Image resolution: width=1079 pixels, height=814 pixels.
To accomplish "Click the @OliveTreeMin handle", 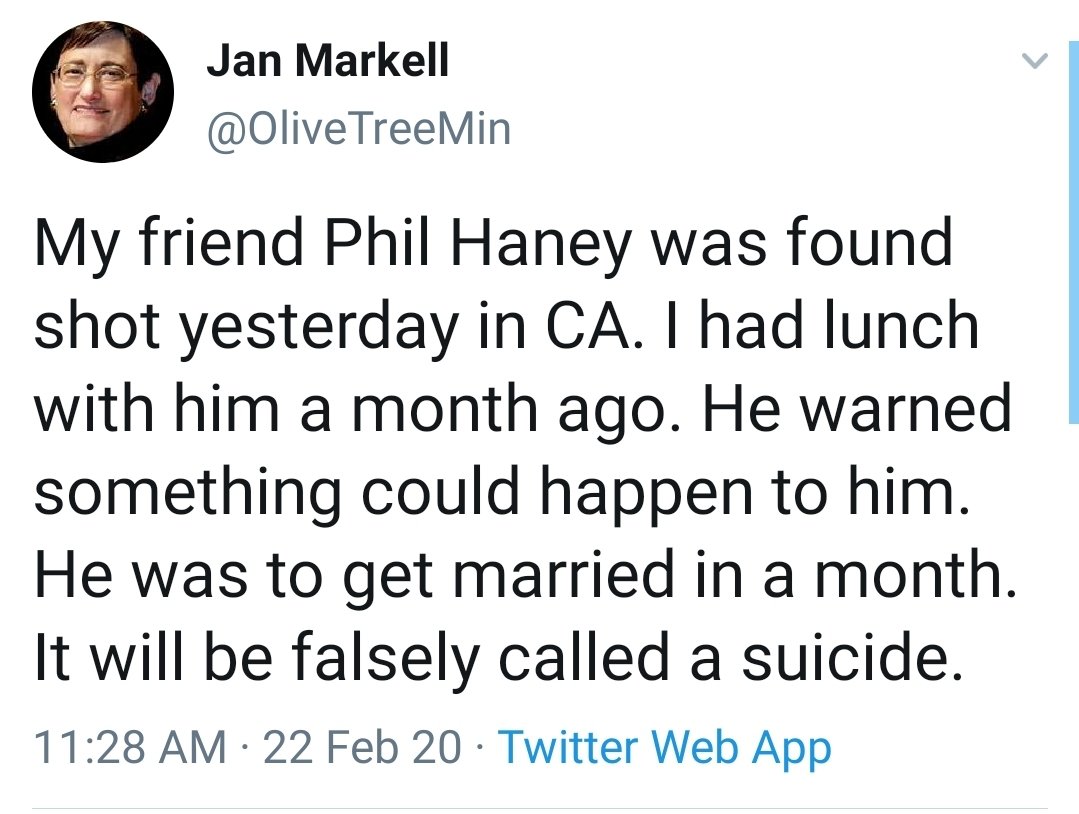I will coord(357,129).
